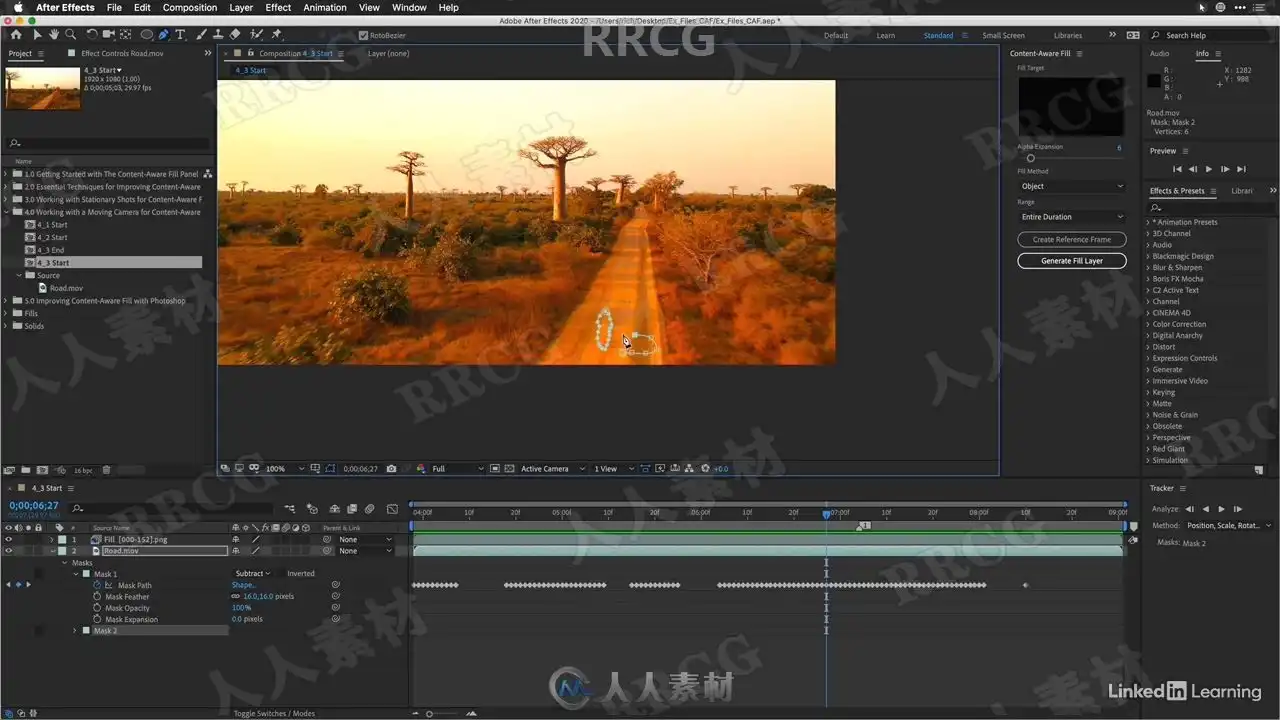The height and width of the screenshot is (720, 1280).
Task: Open the Fill Method dropdown showing Object
Action: pyautogui.click(x=1071, y=186)
